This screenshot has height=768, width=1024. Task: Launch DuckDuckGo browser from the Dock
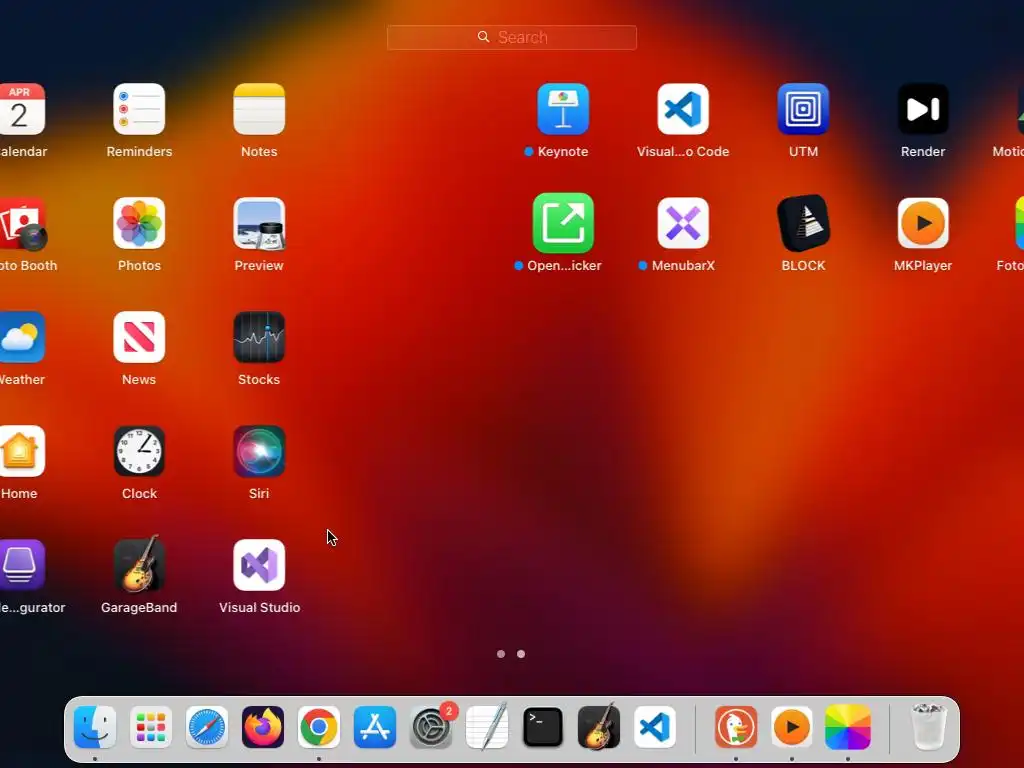736,727
